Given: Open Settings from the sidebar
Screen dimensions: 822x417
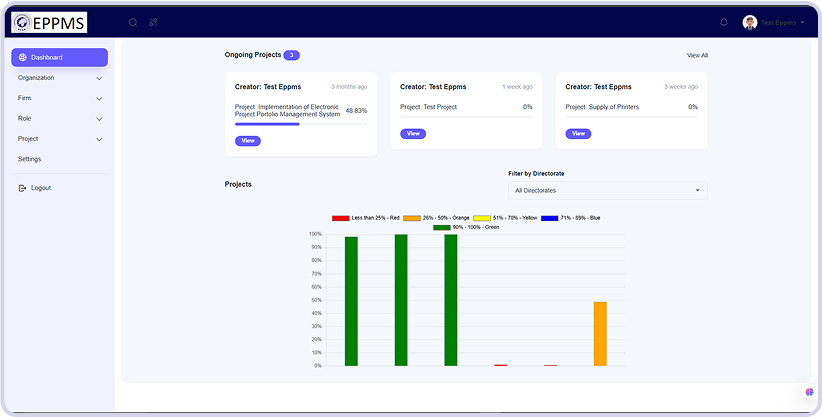Looking at the screenshot, I should coord(30,159).
